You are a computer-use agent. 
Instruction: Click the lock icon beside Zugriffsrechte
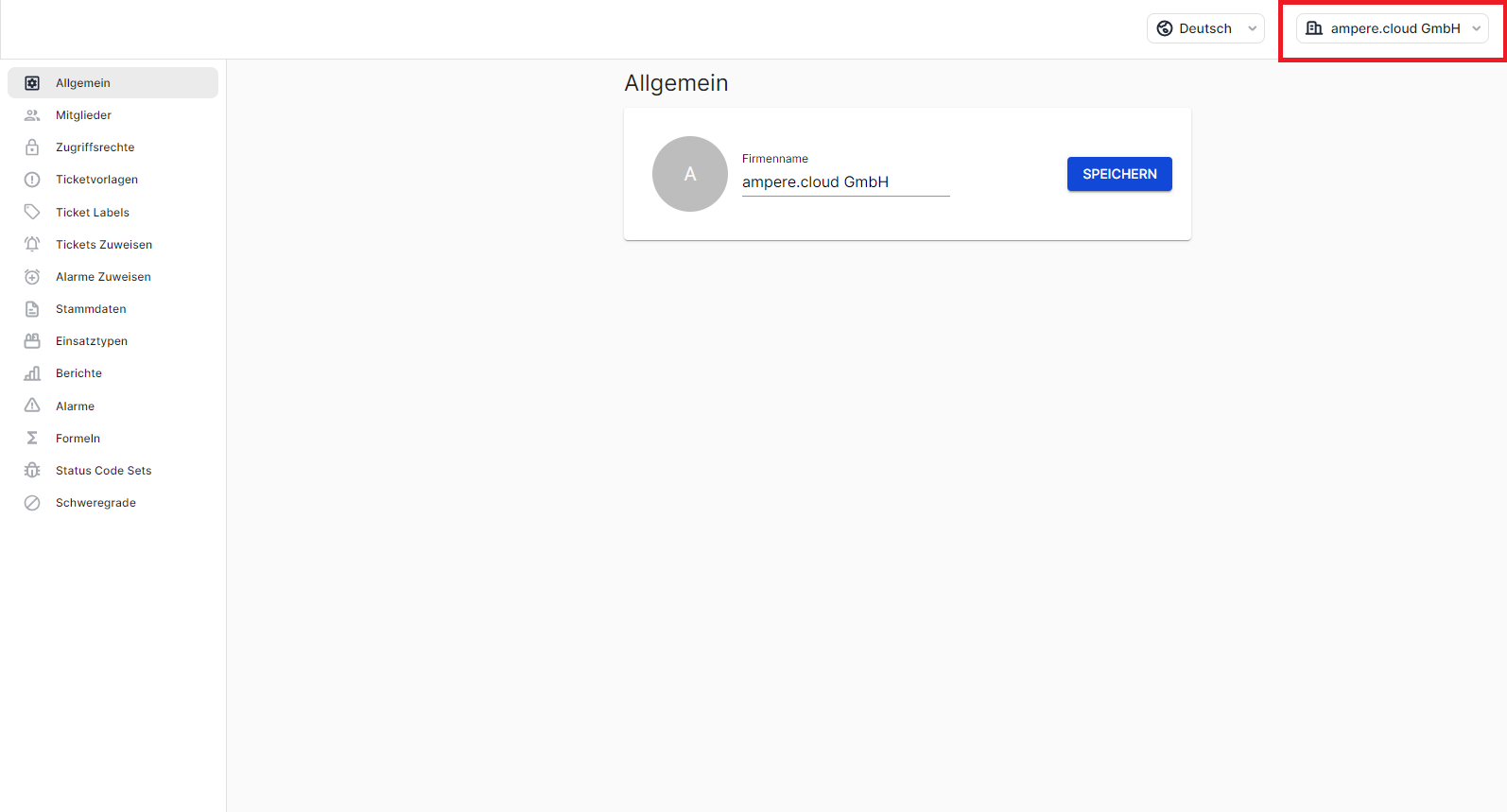pos(32,147)
